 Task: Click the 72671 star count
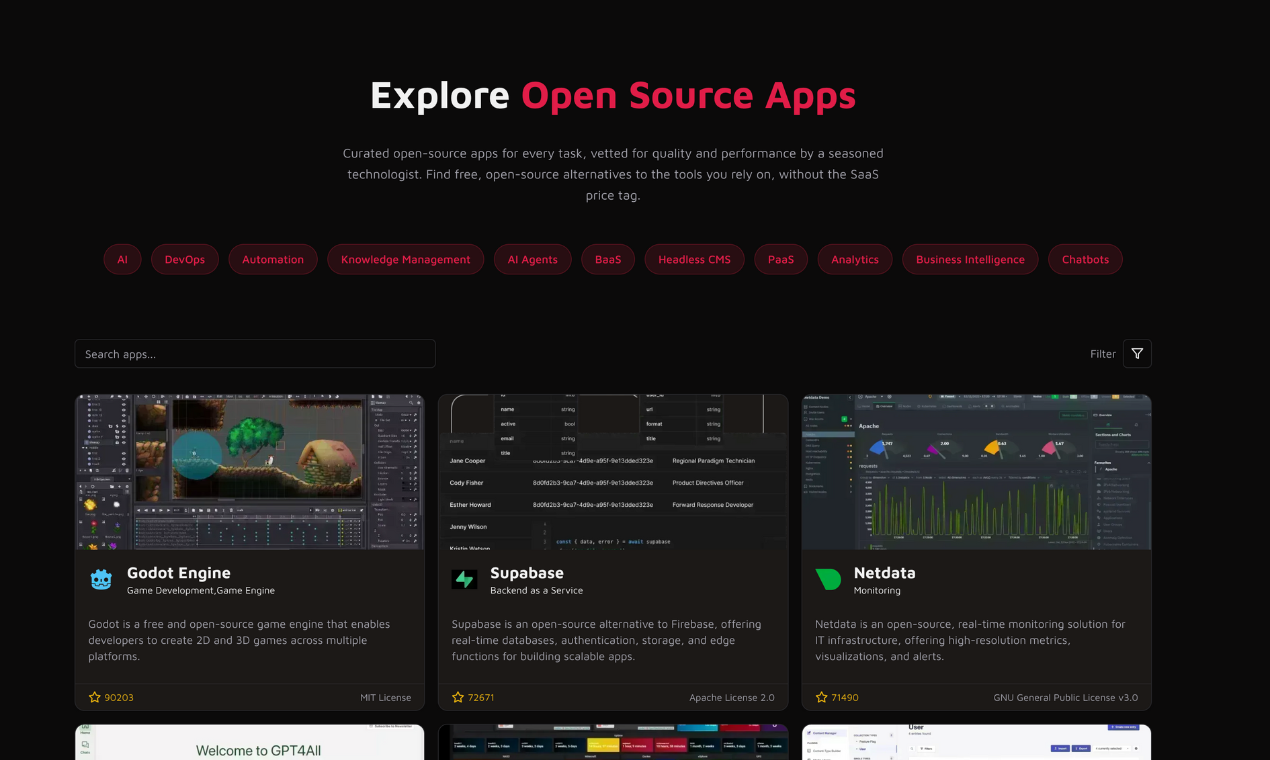pyautogui.click(x=481, y=698)
